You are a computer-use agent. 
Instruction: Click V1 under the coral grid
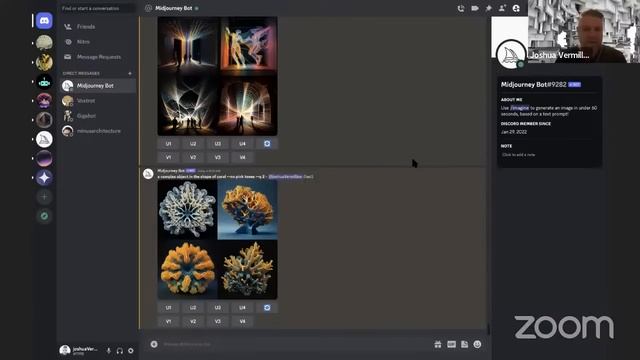[169, 321]
